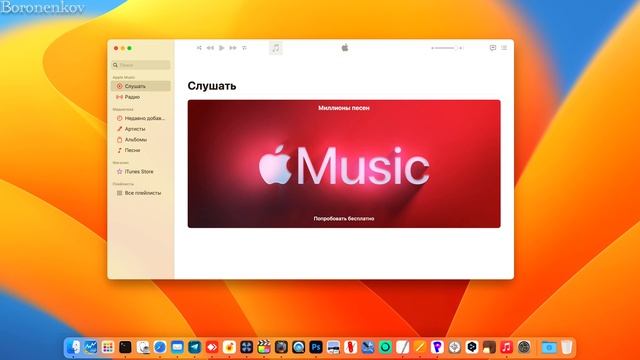Open Радио in the sidebar

(141, 97)
